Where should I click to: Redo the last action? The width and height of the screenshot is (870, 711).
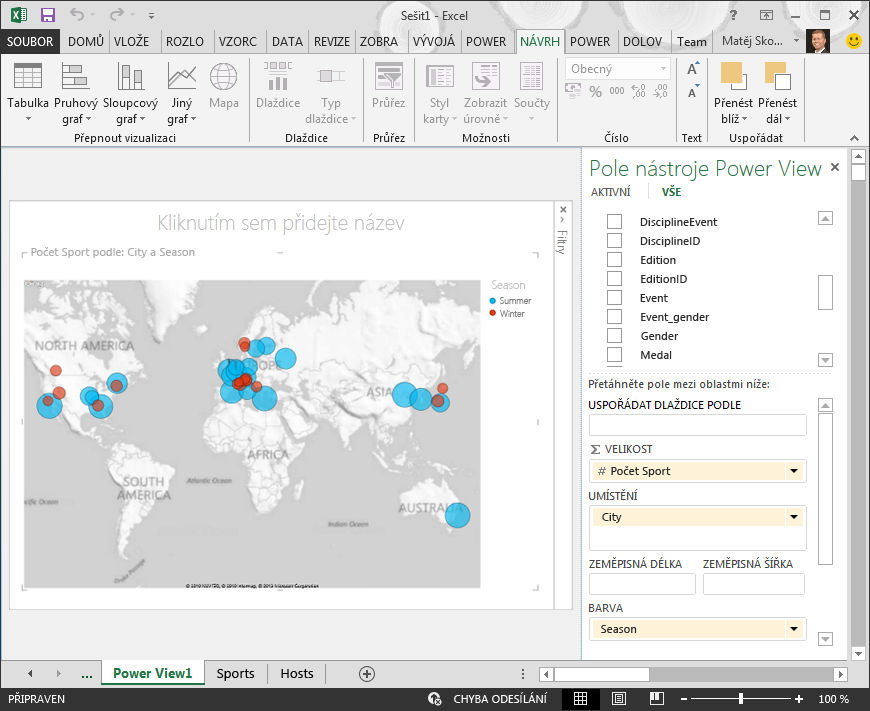pyautogui.click(x=117, y=15)
